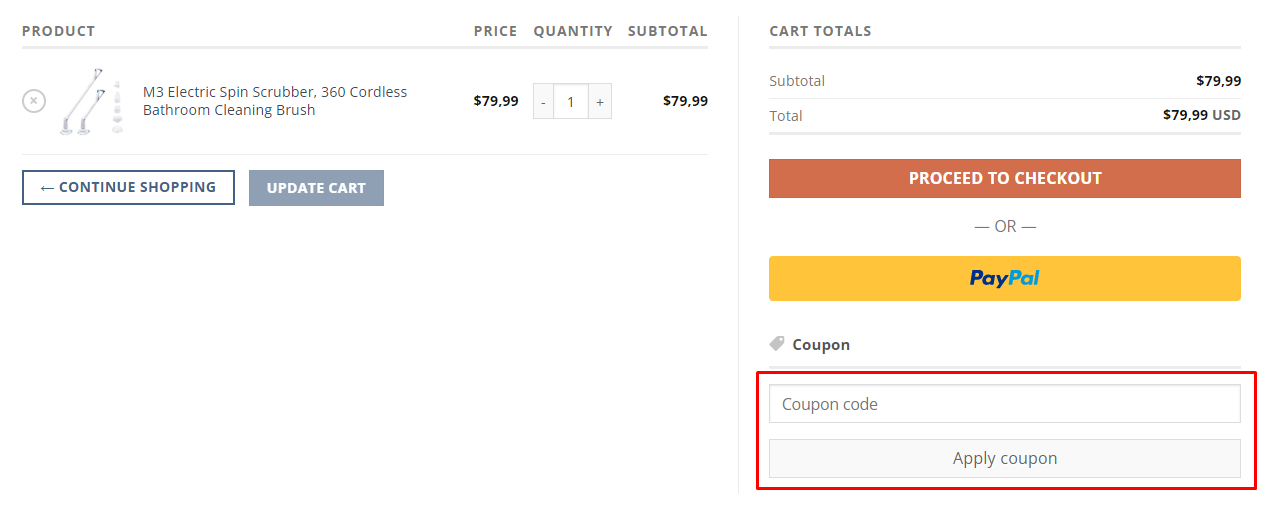This screenshot has width=1278, height=509.
Task: Apply the coupon
Action: pos(1005,458)
